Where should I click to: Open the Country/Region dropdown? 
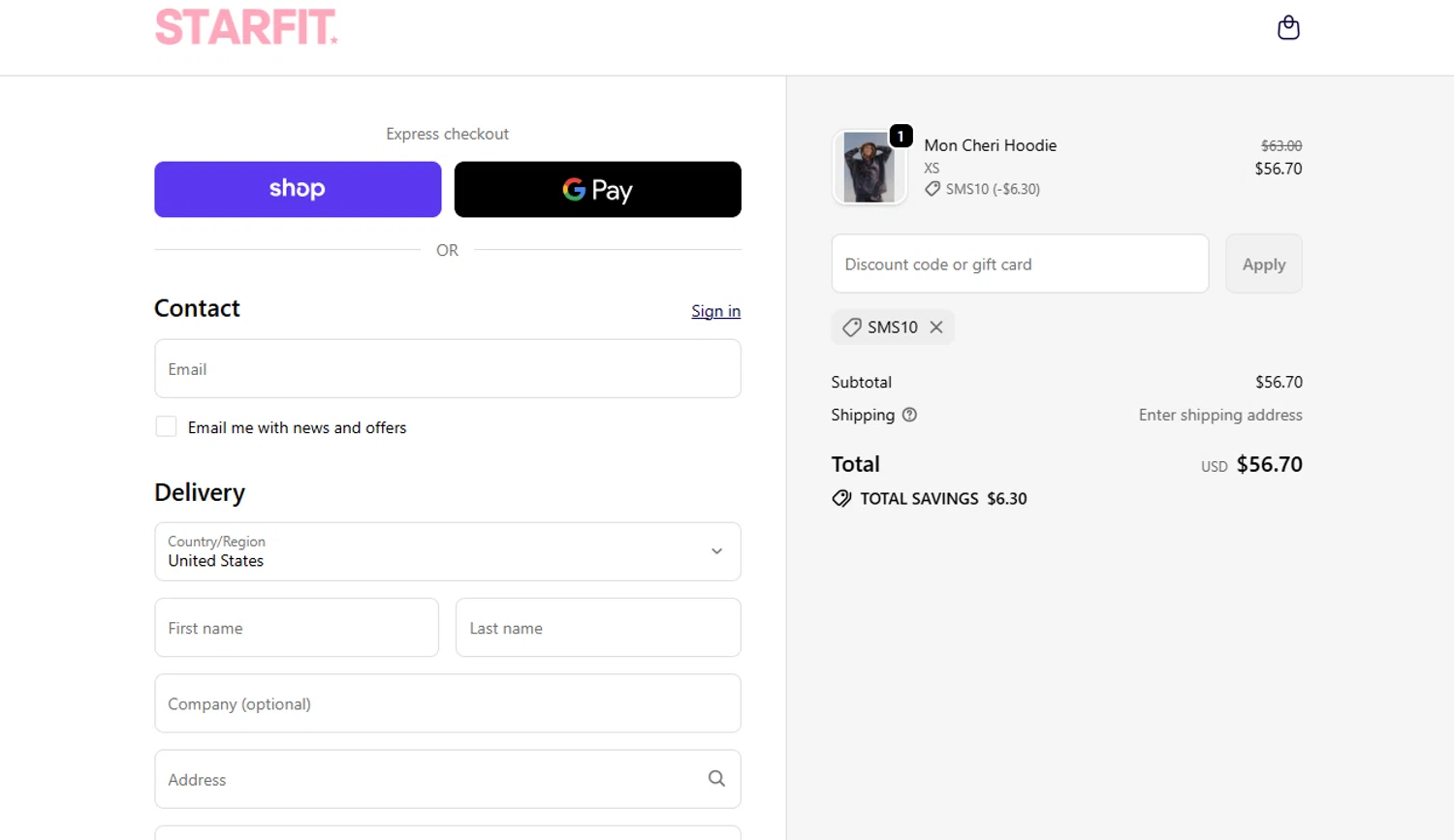(448, 551)
